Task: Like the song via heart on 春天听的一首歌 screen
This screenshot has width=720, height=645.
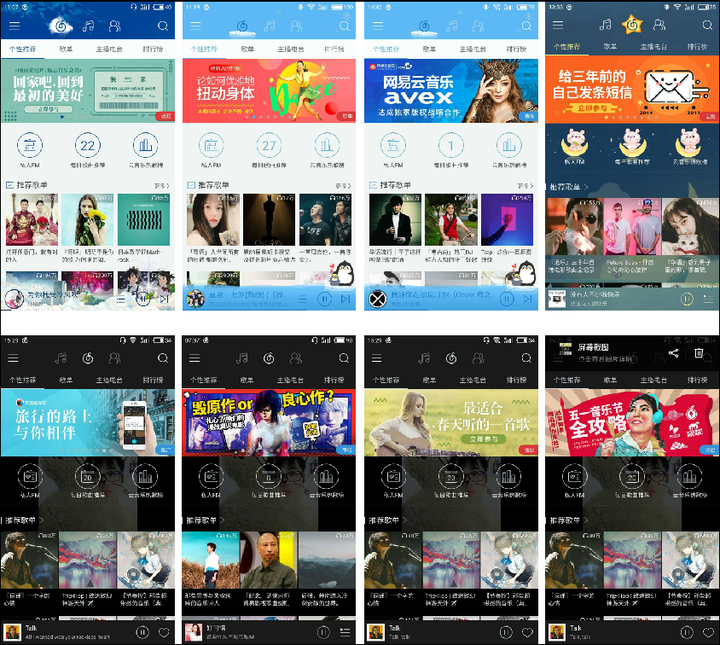Action: pyautogui.click(x=527, y=633)
